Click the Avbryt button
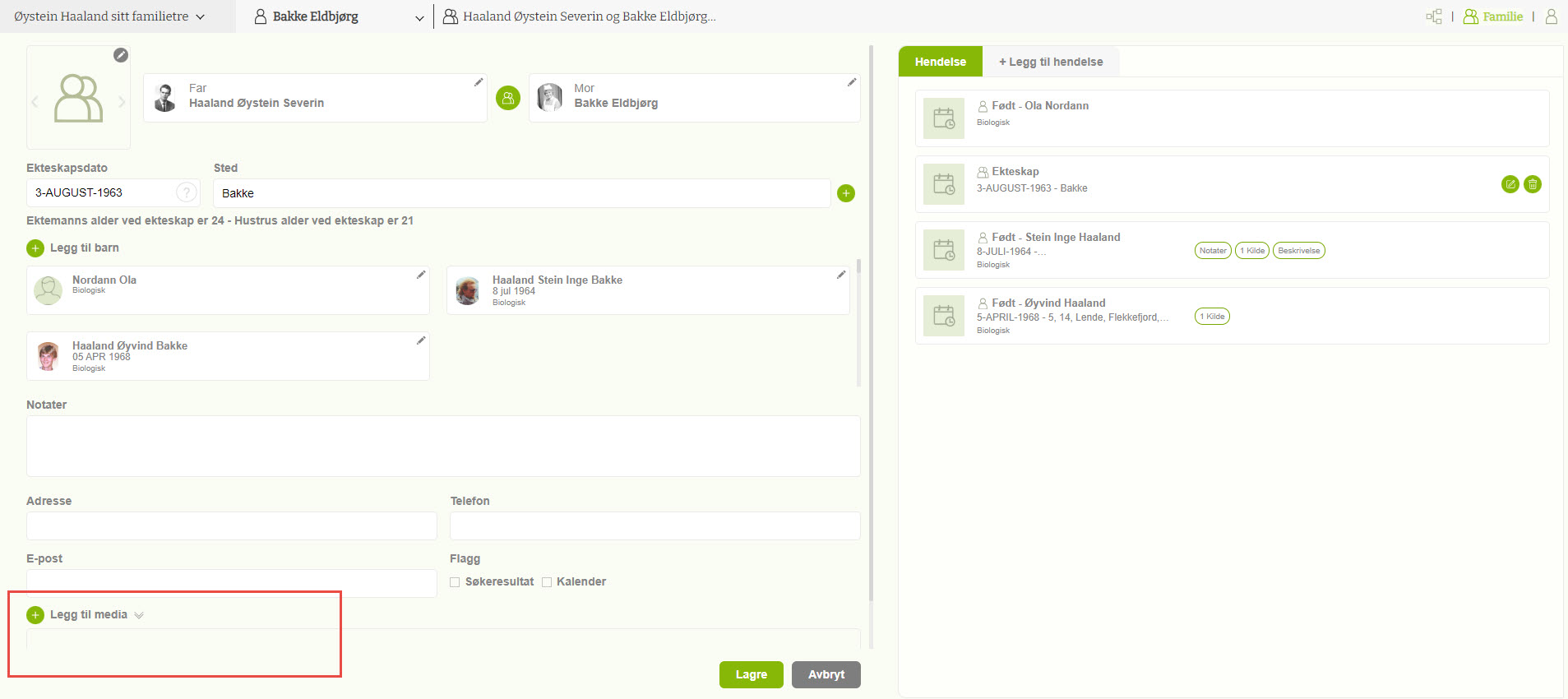The image size is (1568, 699). tap(826, 674)
